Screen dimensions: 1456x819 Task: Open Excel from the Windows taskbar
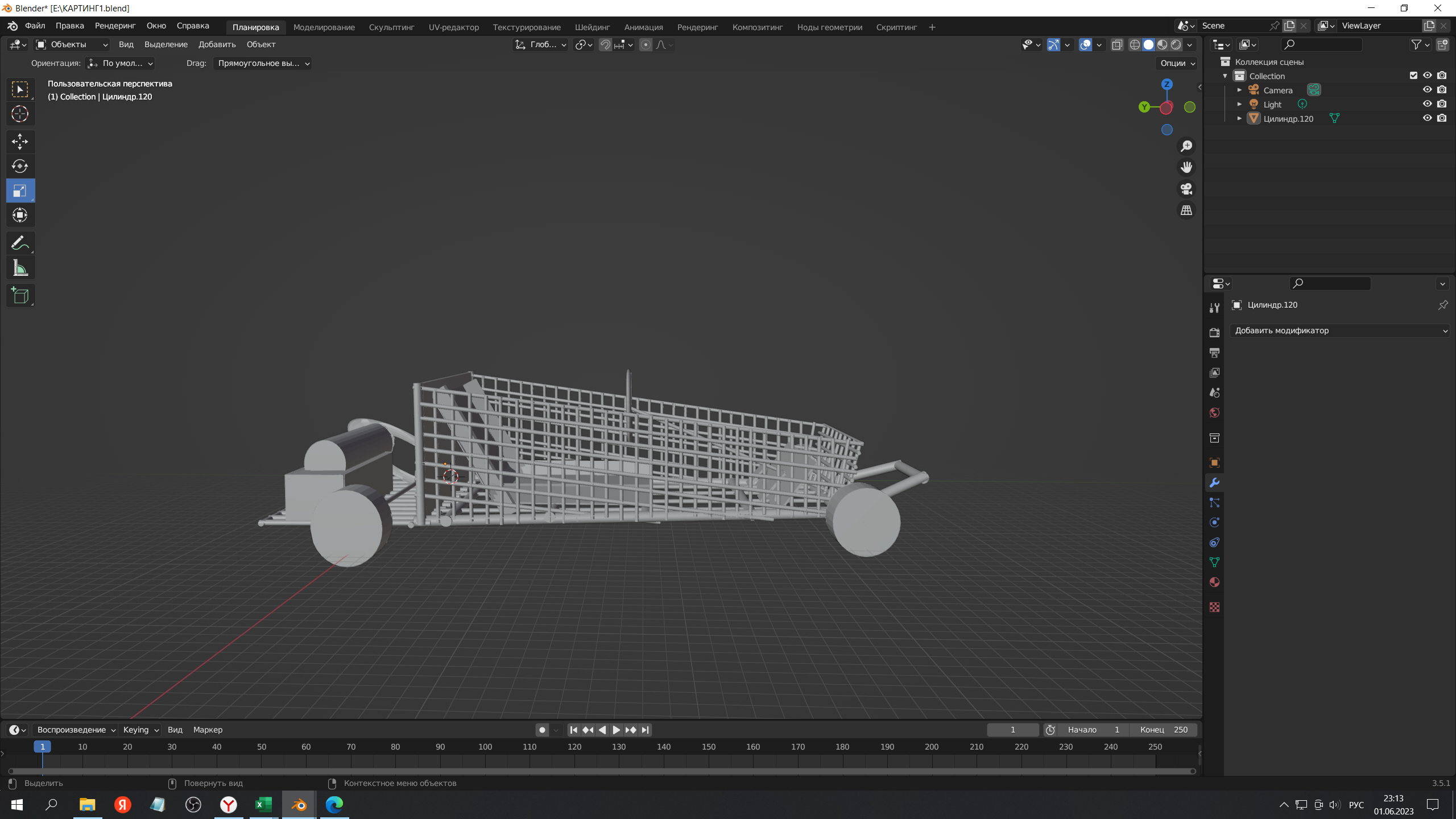tap(263, 805)
